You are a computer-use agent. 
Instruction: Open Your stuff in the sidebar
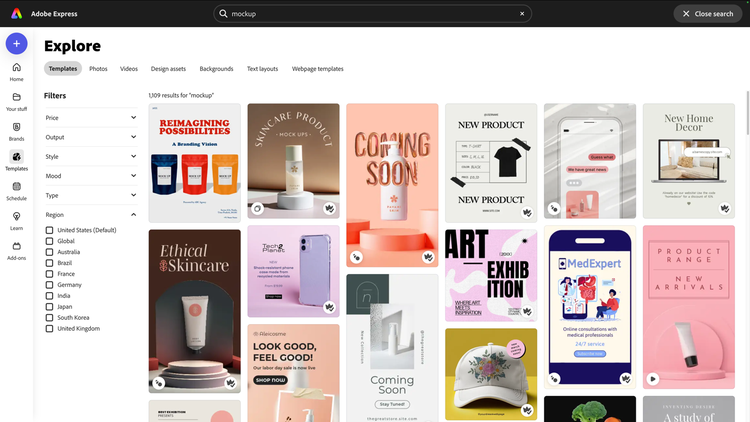click(16, 102)
